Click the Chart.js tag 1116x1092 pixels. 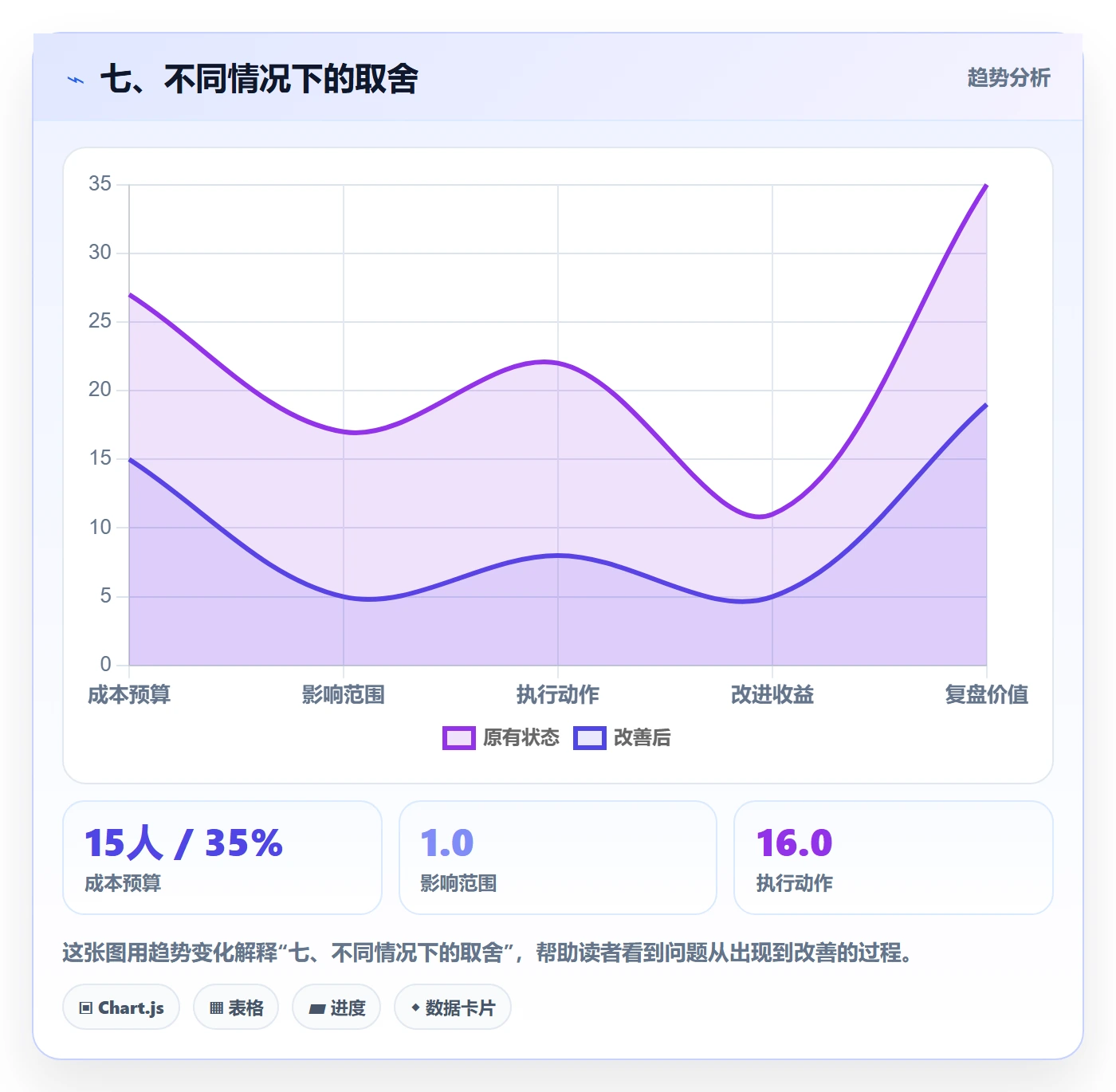click(x=121, y=1008)
